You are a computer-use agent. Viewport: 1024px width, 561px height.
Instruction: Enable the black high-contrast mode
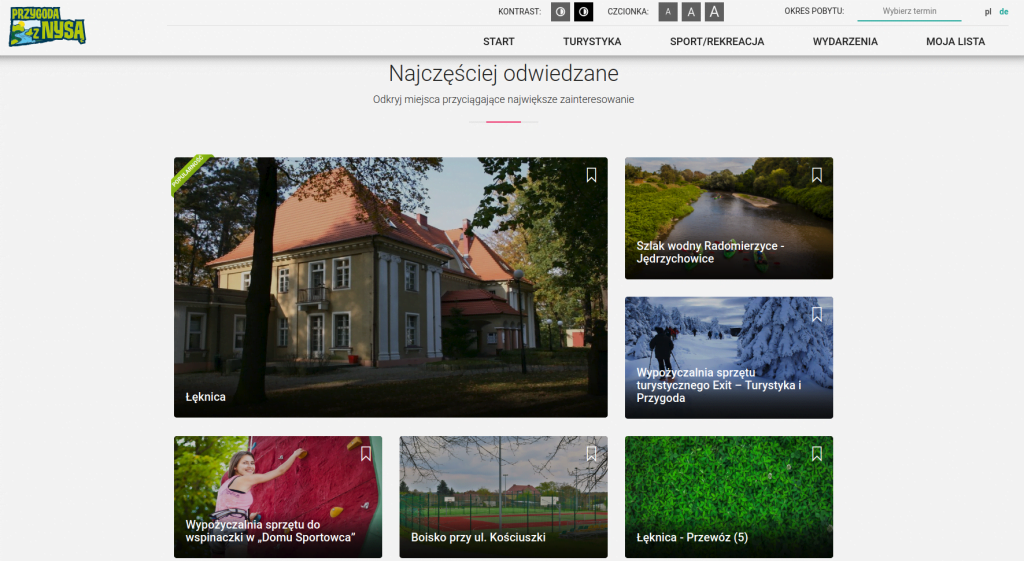pos(583,12)
